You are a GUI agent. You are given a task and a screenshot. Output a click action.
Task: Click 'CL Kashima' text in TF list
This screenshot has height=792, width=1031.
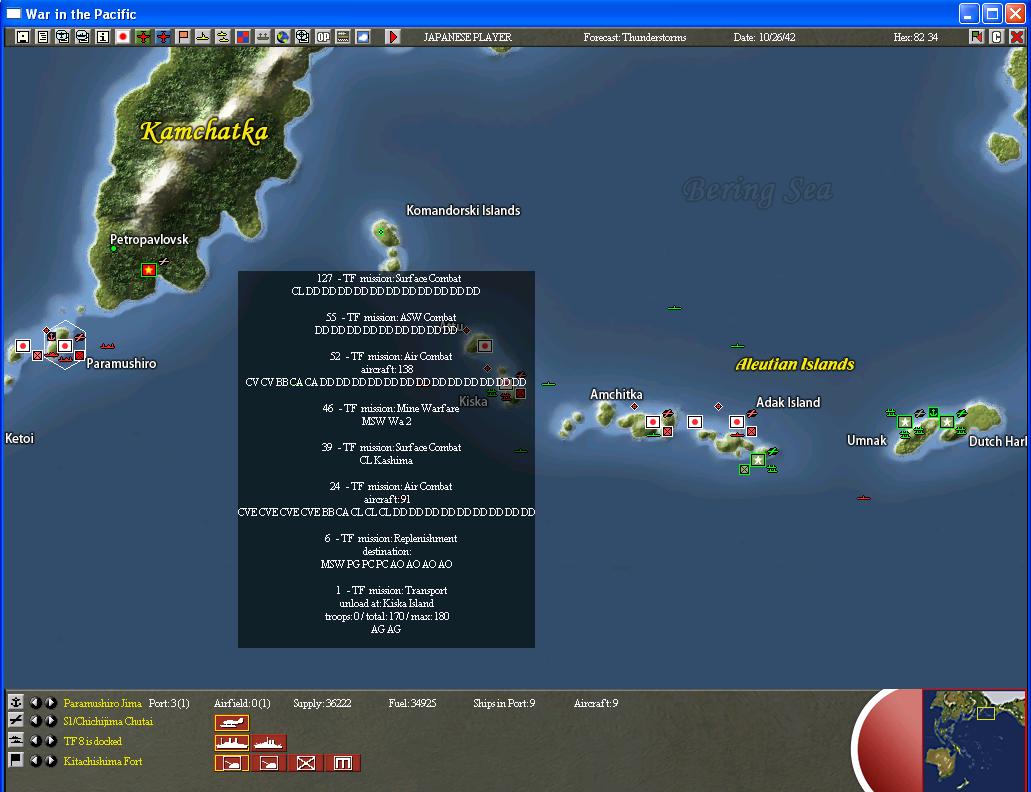(x=386, y=460)
